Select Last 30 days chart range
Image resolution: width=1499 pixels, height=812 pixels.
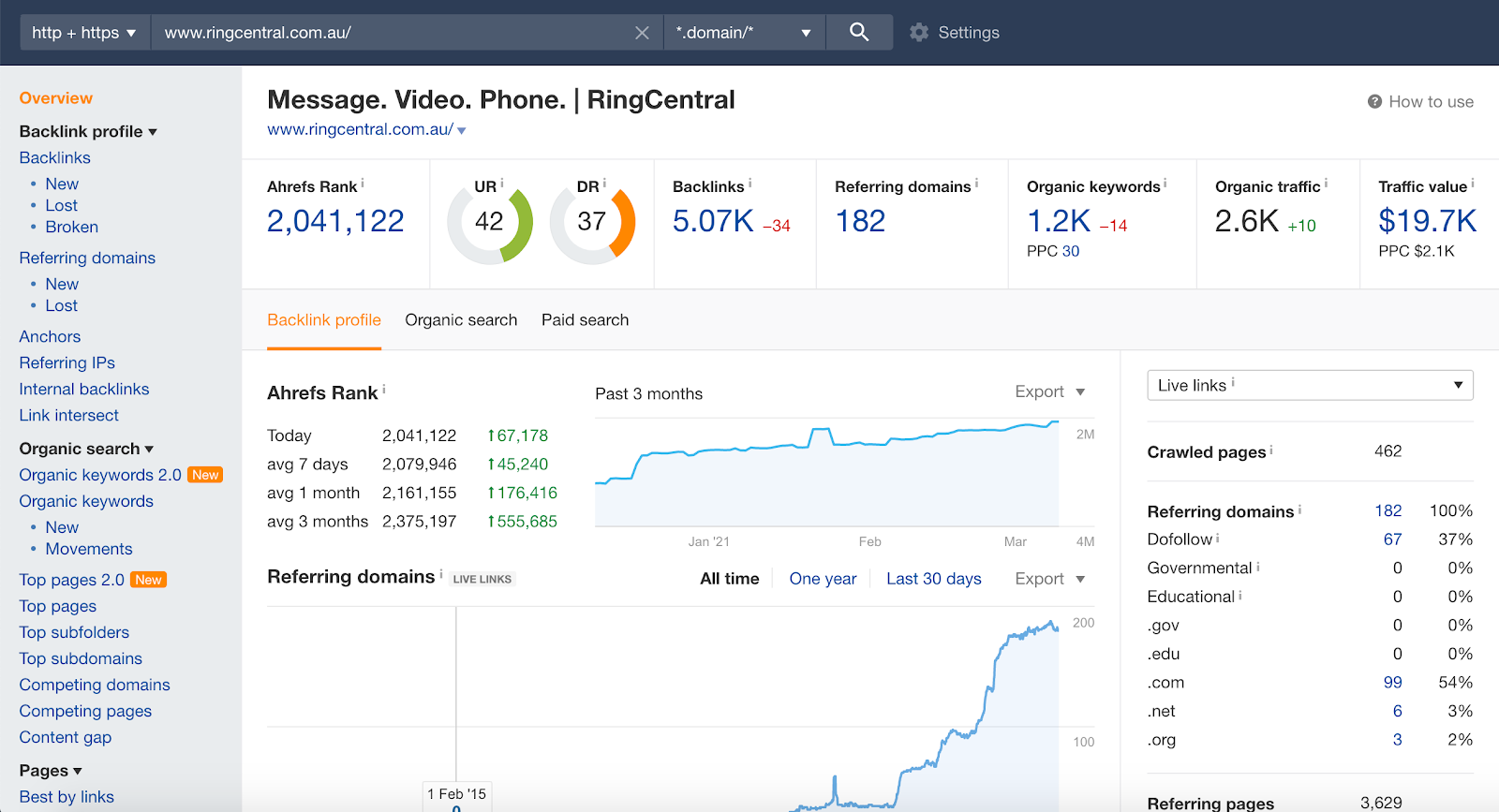click(x=933, y=579)
